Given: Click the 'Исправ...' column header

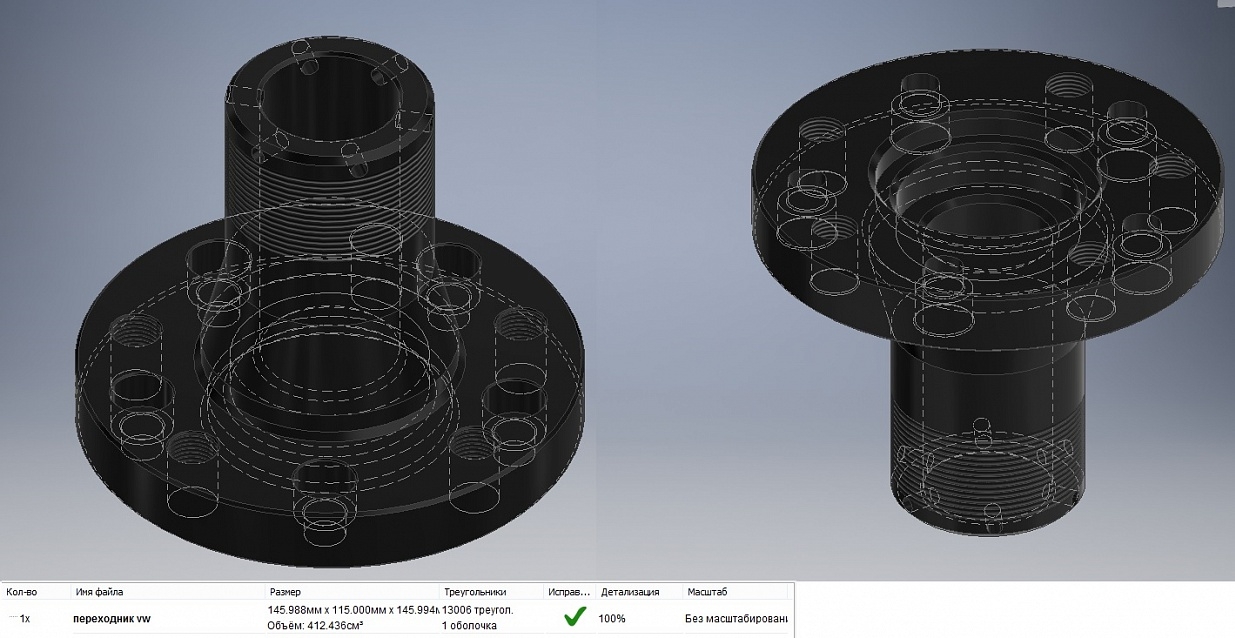Looking at the screenshot, I should click(x=570, y=592).
